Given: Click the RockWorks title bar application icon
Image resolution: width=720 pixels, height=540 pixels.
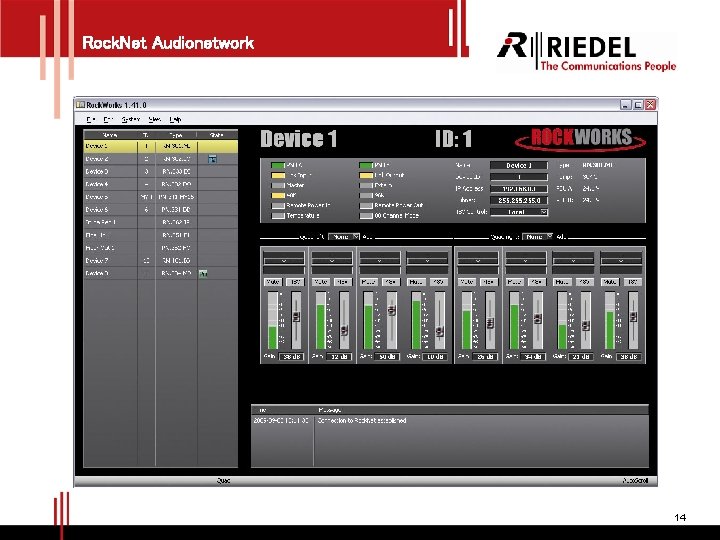Looking at the screenshot, I should tap(81, 105).
